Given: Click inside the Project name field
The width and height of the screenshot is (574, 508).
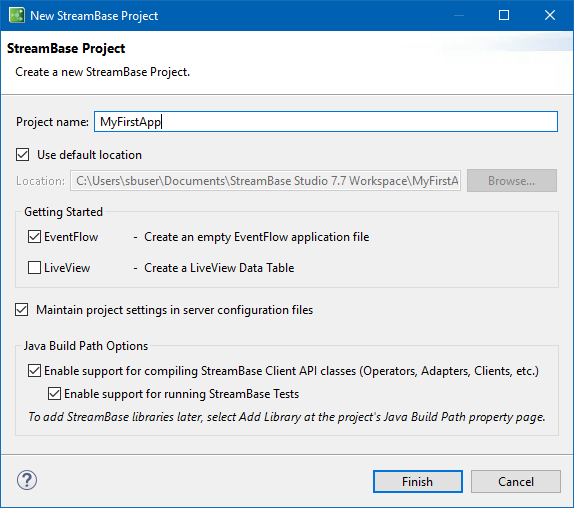Looking at the screenshot, I should tap(326, 122).
